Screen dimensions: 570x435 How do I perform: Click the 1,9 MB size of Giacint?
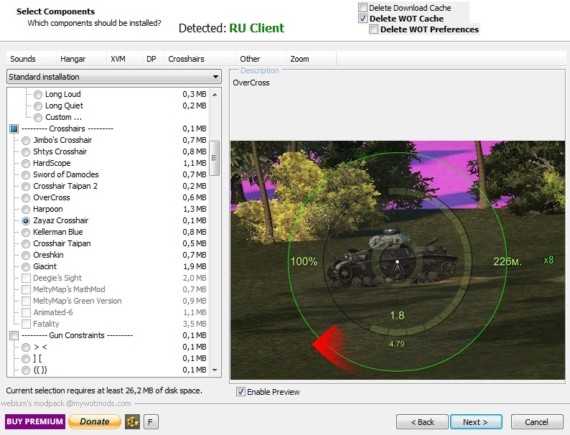194,266
